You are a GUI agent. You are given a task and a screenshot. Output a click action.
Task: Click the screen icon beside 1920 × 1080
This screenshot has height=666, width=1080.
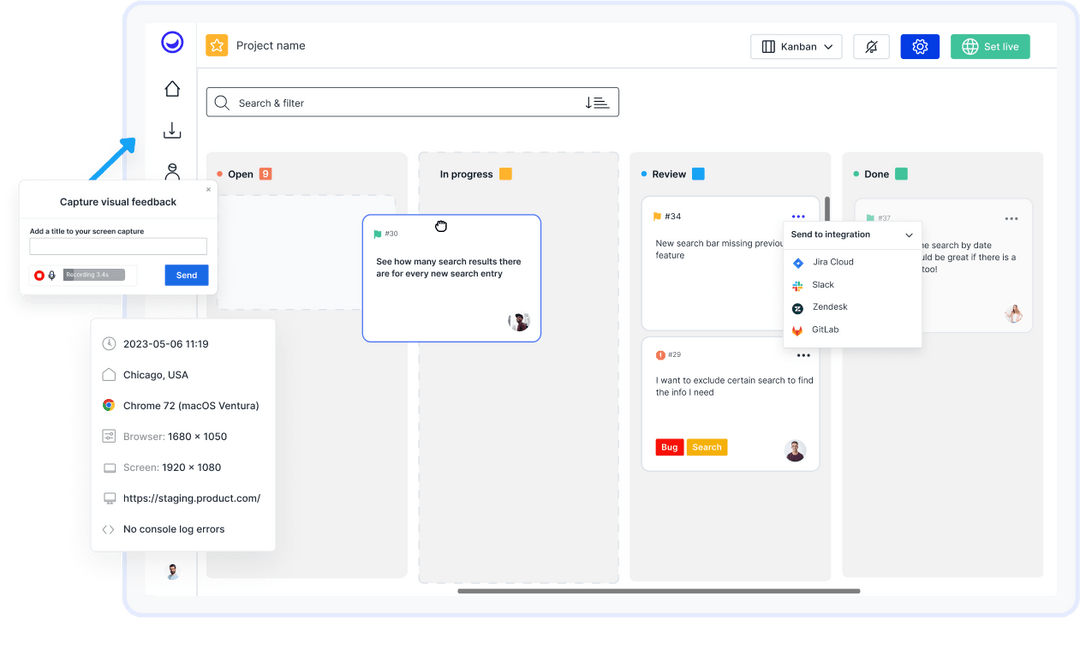(x=109, y=468)
